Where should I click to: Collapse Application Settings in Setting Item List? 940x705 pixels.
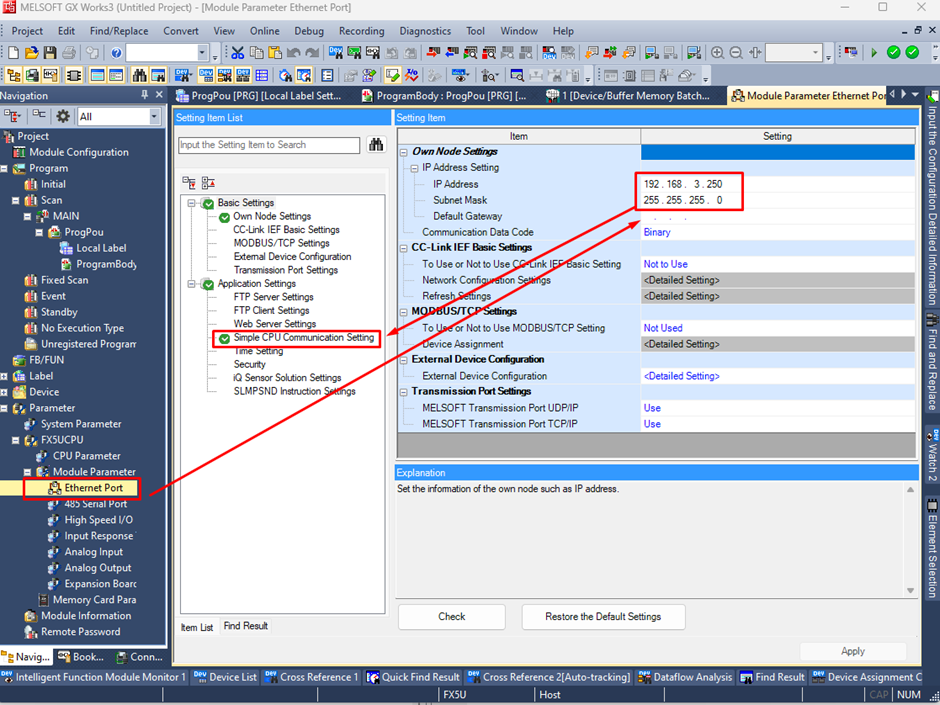click(x=191, y=284)
